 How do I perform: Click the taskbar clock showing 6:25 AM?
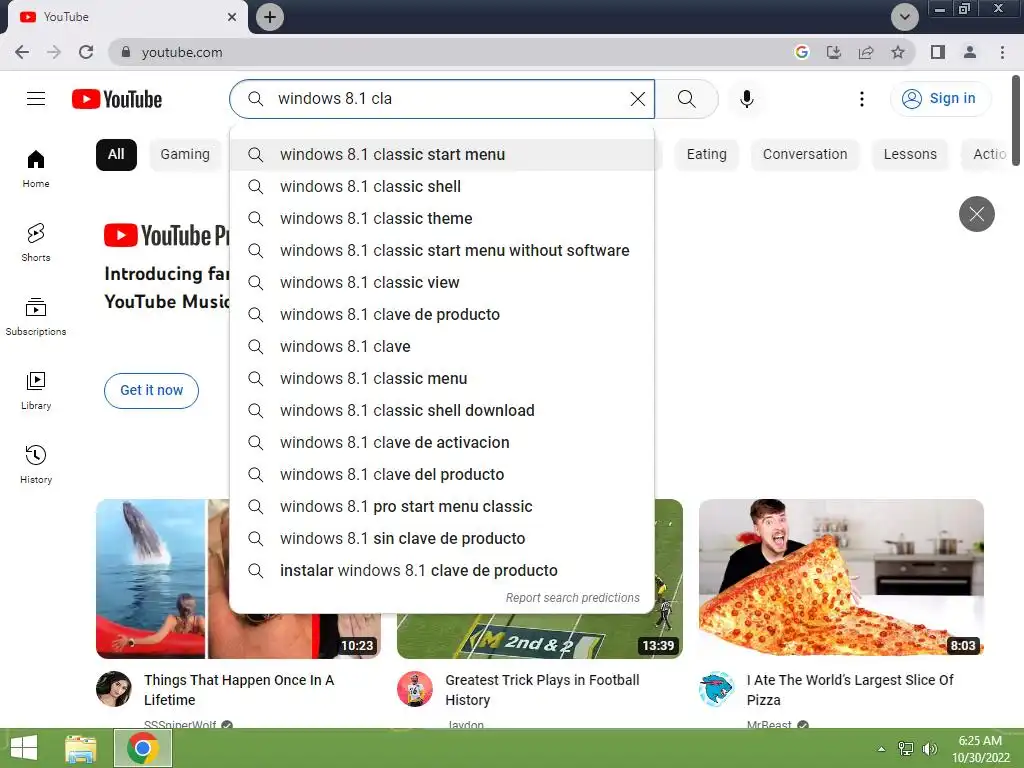(980, 748)
